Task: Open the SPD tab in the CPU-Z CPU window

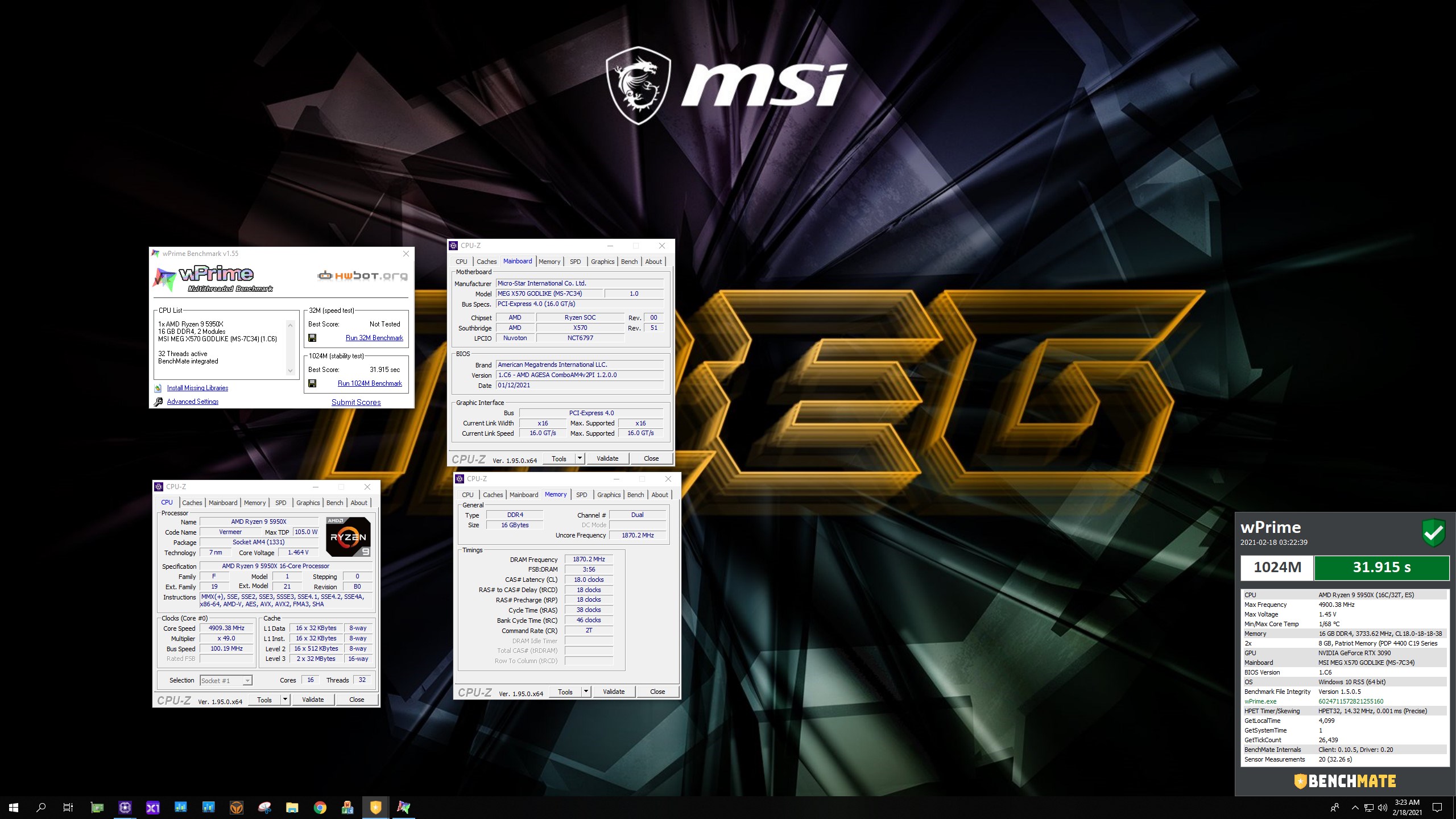Action: (281, 503)
